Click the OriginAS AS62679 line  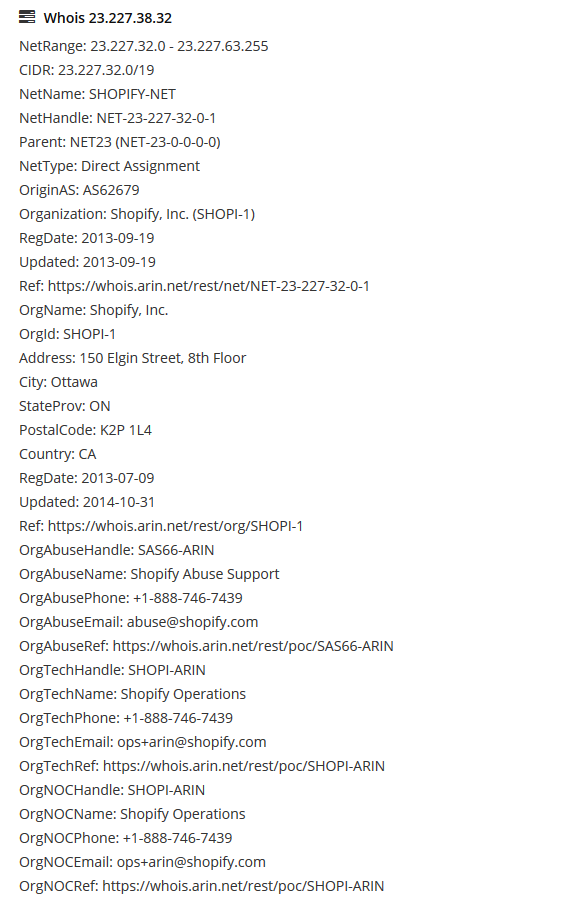click(79, 190)
